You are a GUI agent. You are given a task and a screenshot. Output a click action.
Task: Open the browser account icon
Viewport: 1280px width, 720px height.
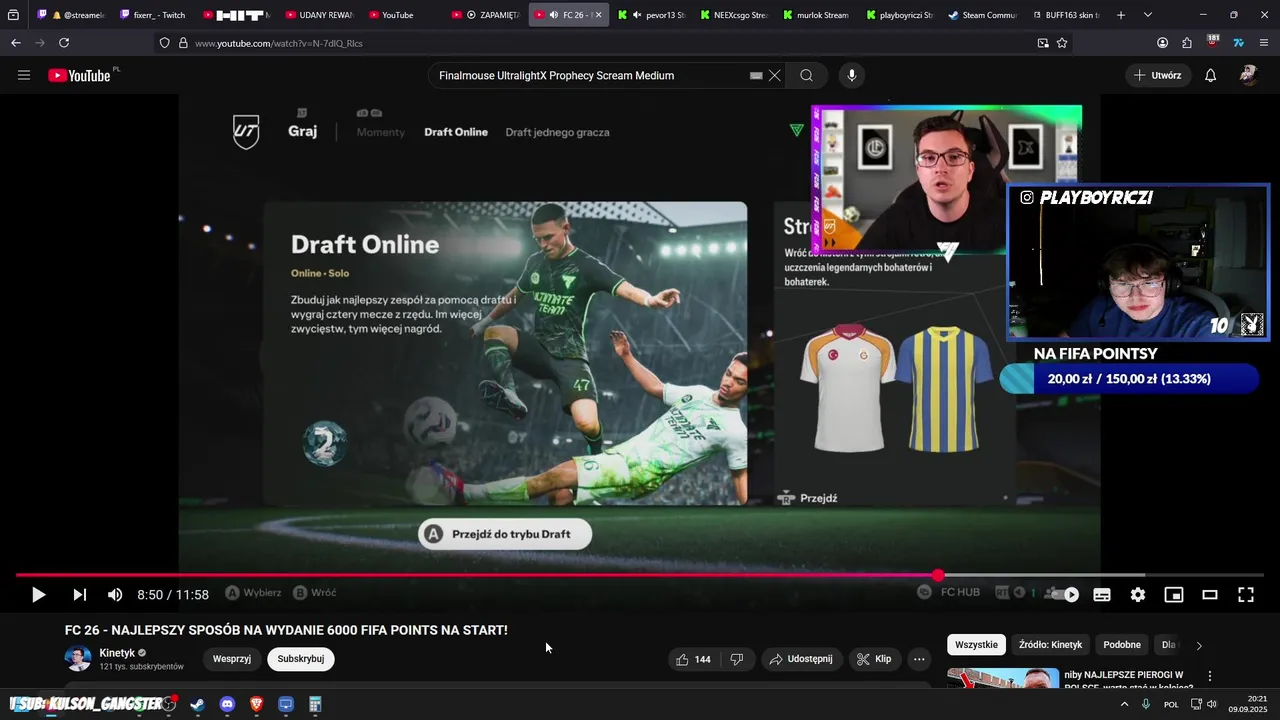pos(1162,43)
